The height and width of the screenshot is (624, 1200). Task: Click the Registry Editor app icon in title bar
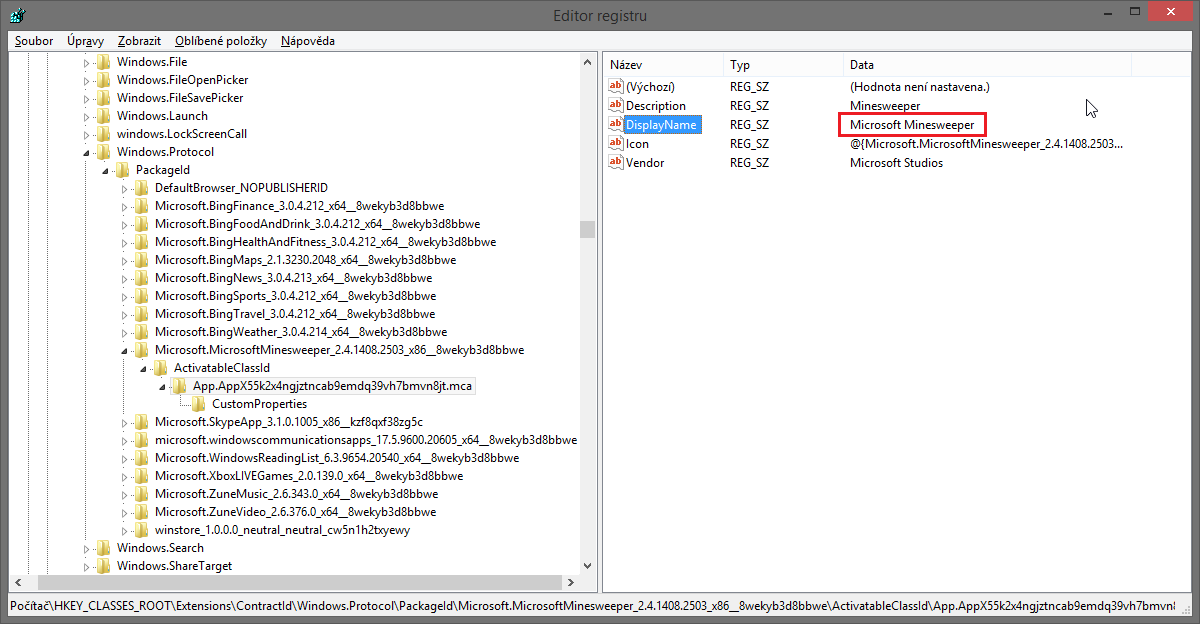(17, 15)
